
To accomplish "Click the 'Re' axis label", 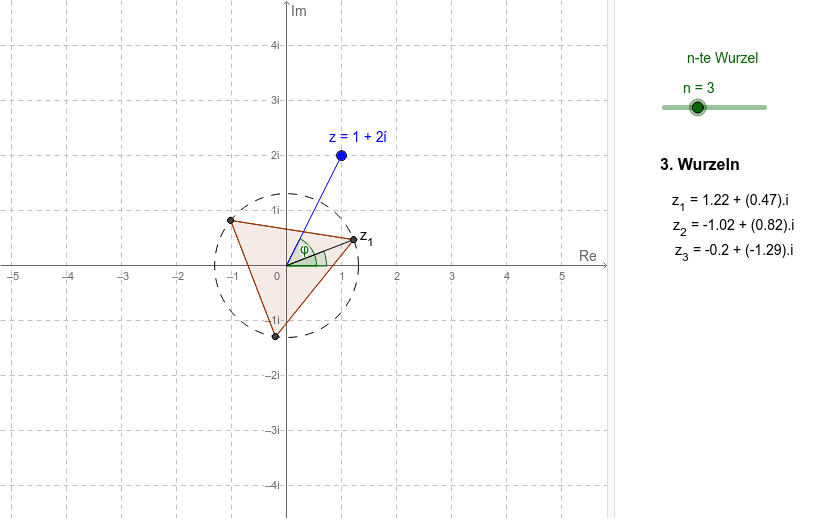I will (588, 256).
